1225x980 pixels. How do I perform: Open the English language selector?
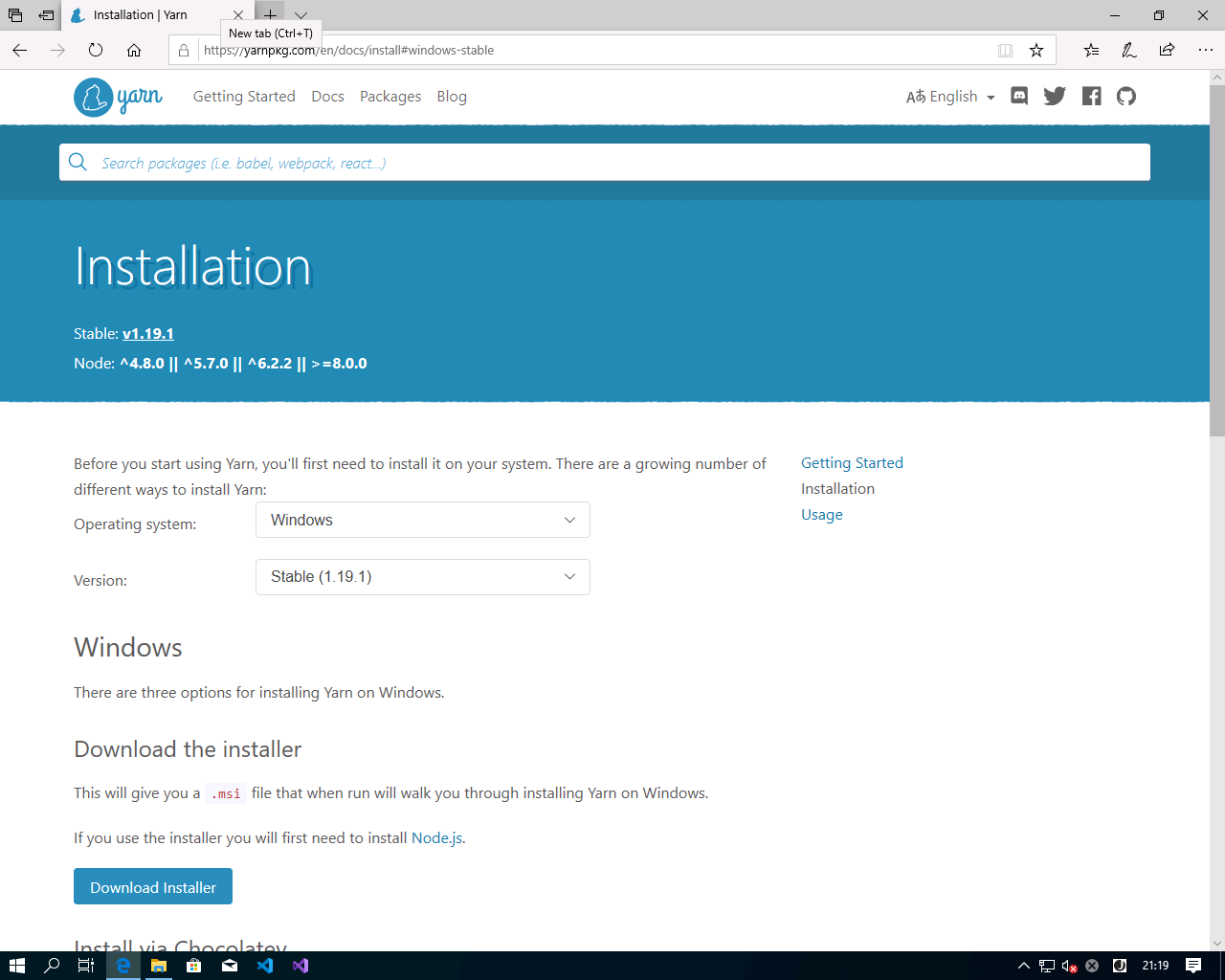(950, 97)
